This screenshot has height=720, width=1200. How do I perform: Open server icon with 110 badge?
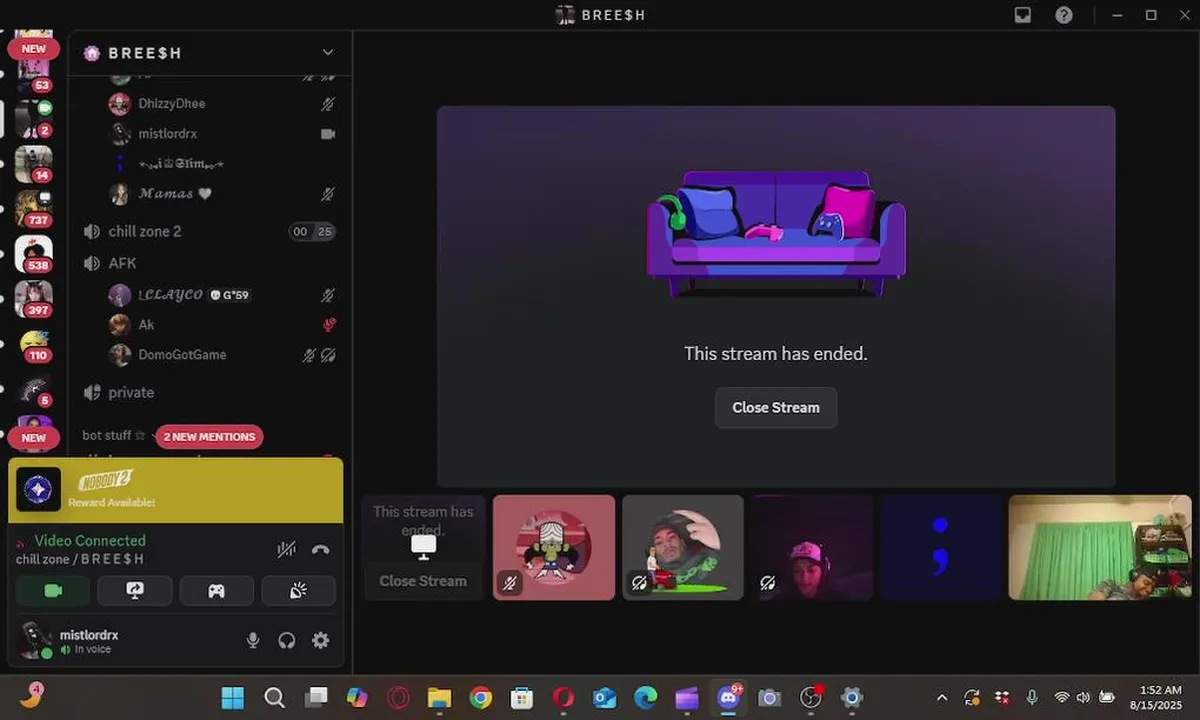coord(33,344)
